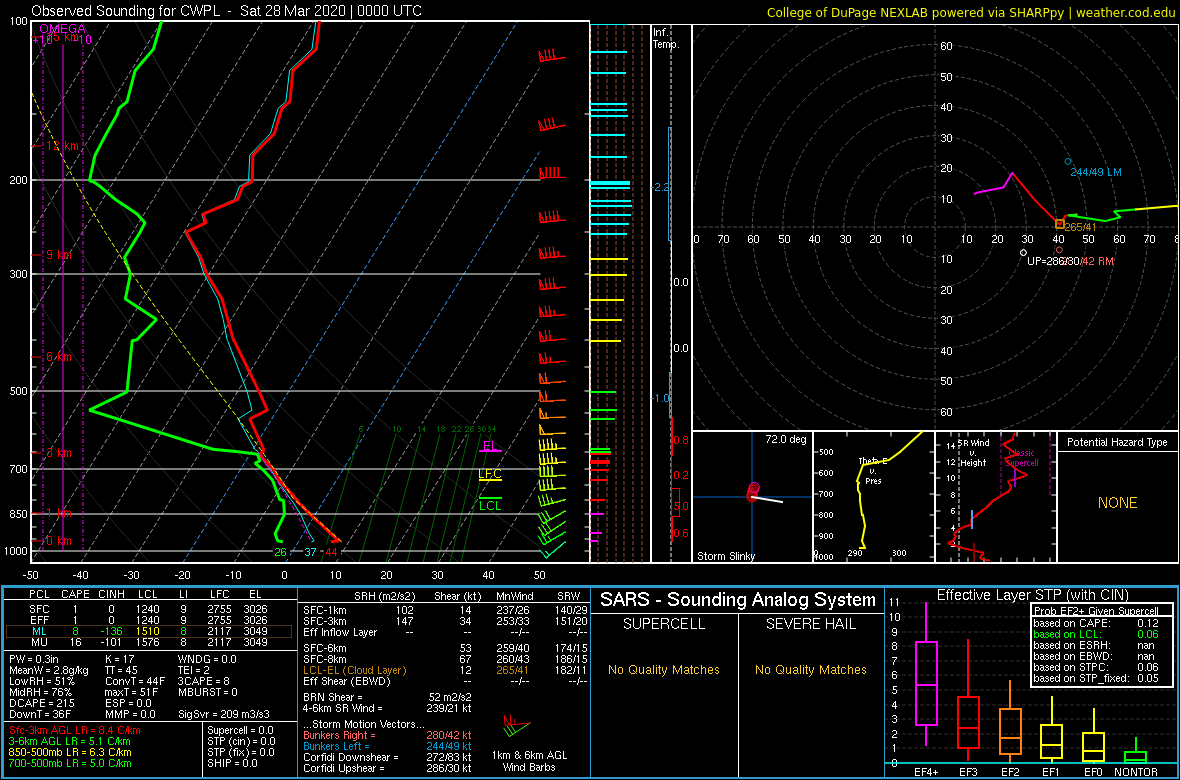Viewport: 1180px width, 780px height.
Task: Click the Effective Layer STP (with CIN) title
Action: point(1031,596)
